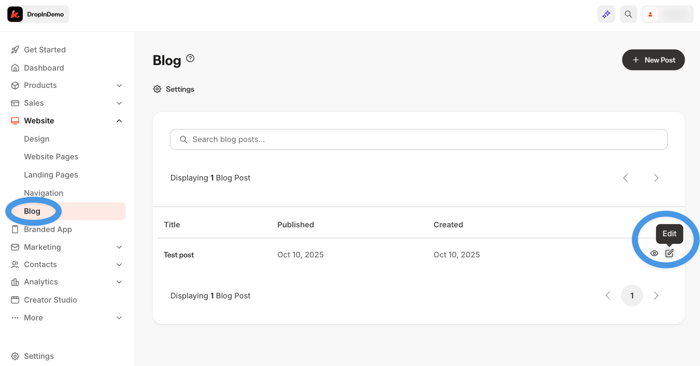Open the Design submenu item

[x=37, y=139]
